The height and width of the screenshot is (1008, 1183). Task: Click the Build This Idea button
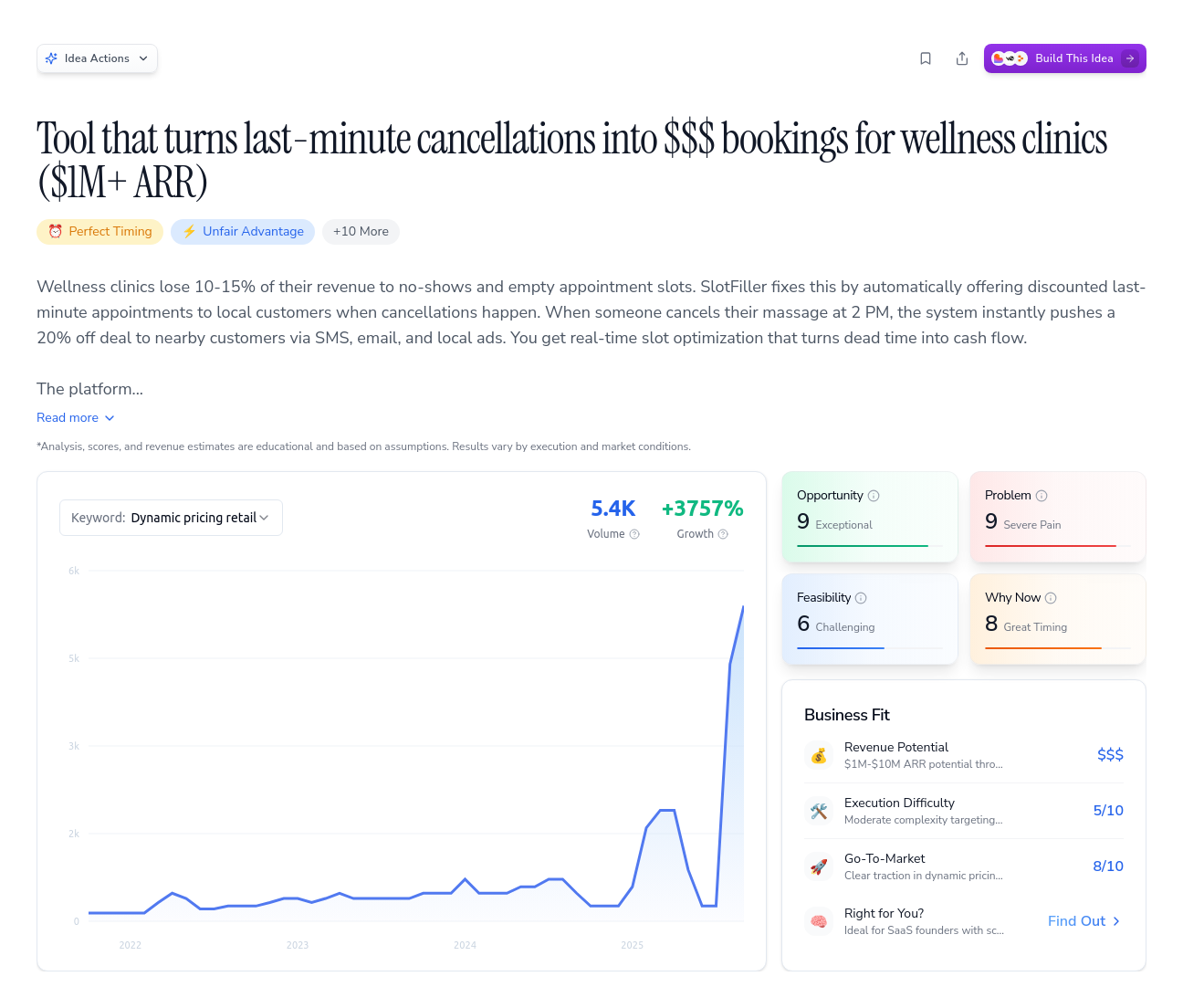click(1064, 58)
